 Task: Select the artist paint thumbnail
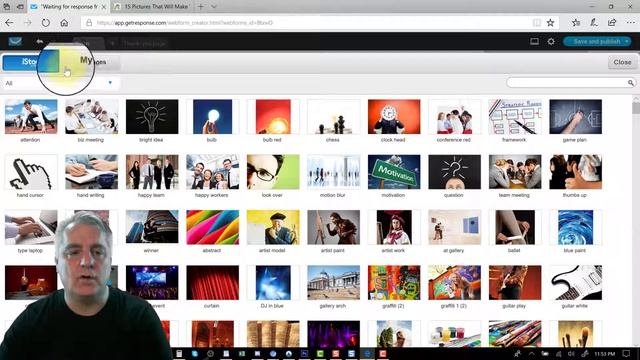pos(333,227)
